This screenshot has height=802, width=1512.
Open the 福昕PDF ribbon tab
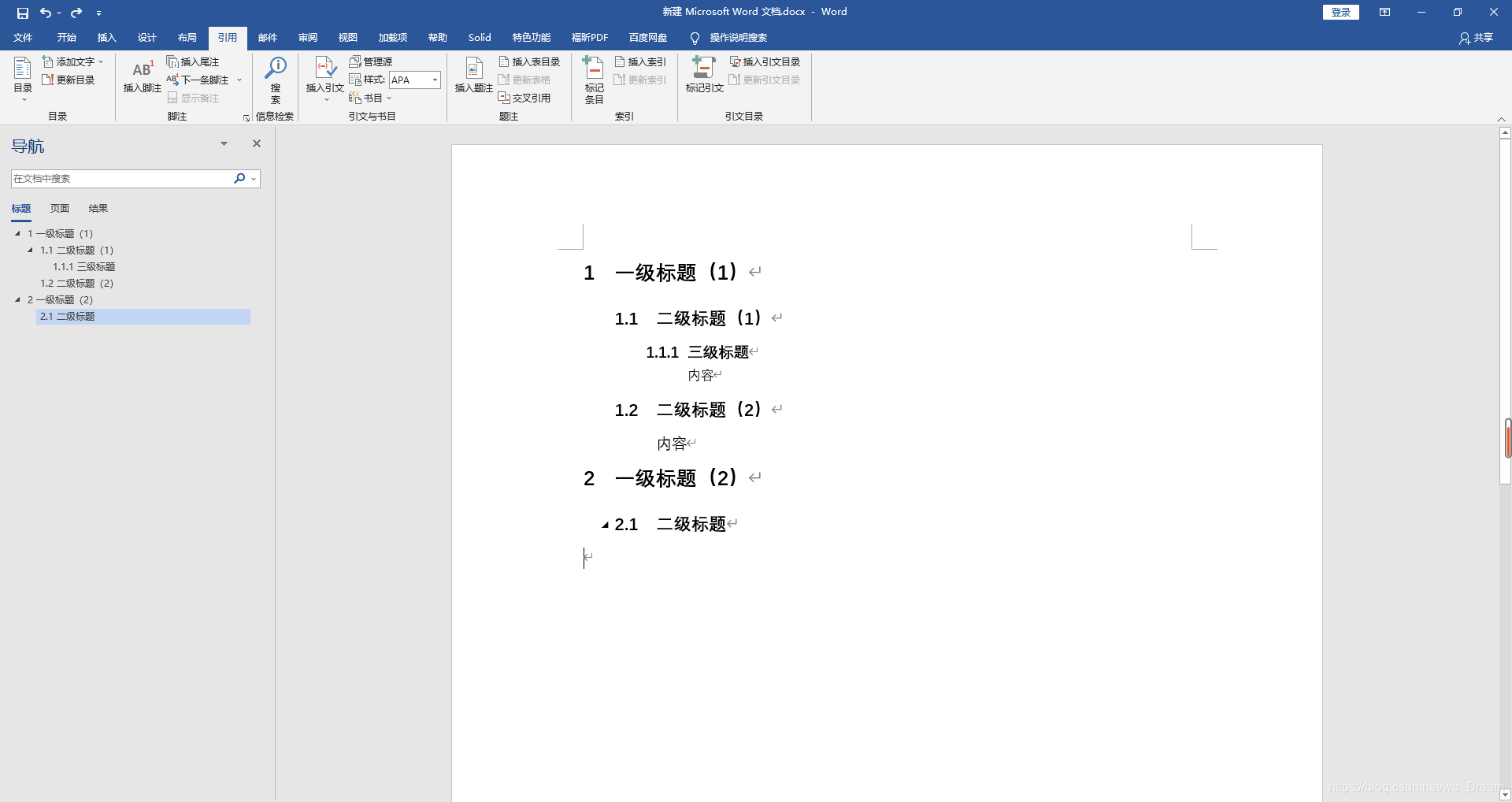point(590,38)
